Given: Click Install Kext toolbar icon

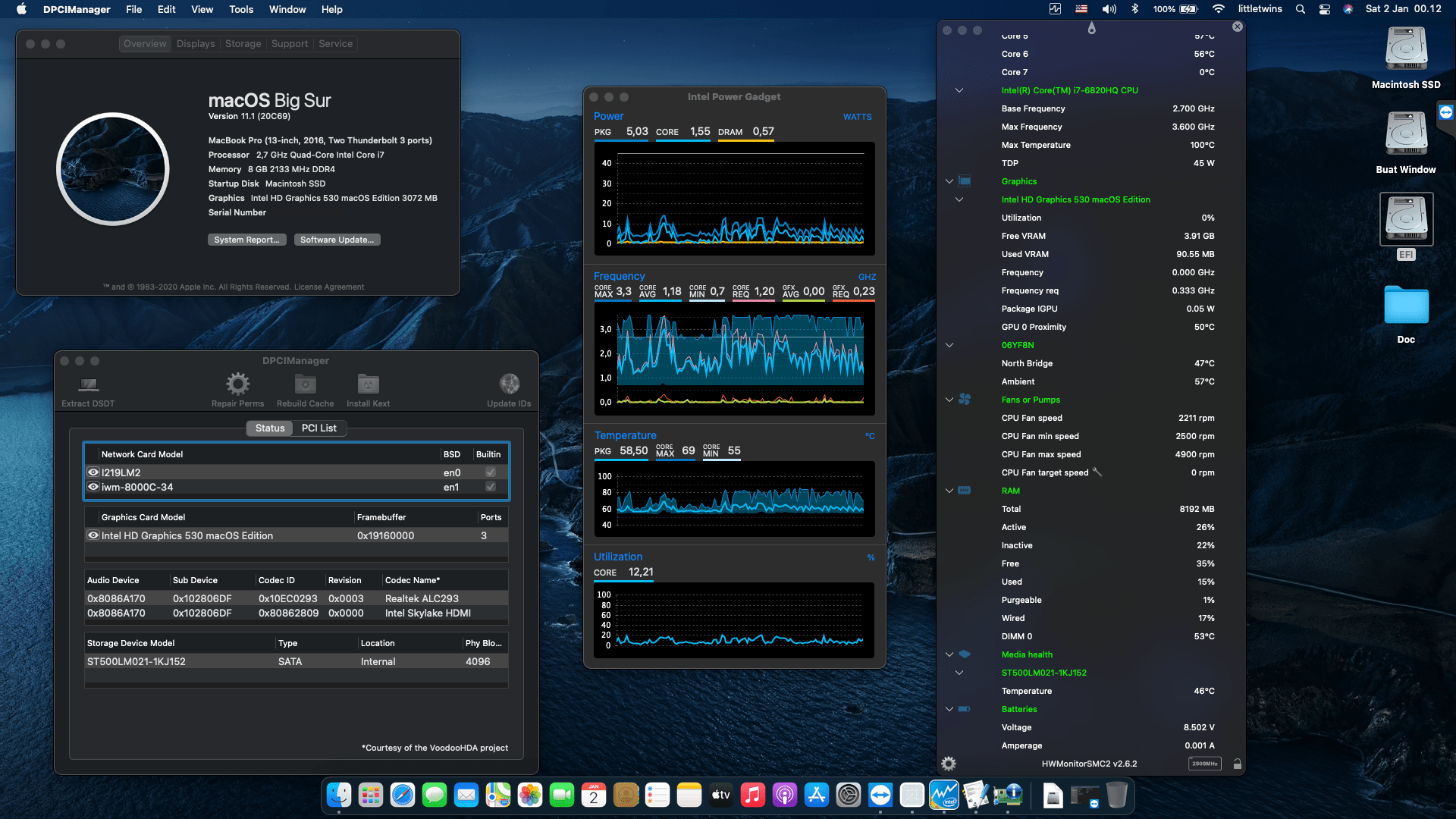Looking at the screenshot, I should coord(369,384).
